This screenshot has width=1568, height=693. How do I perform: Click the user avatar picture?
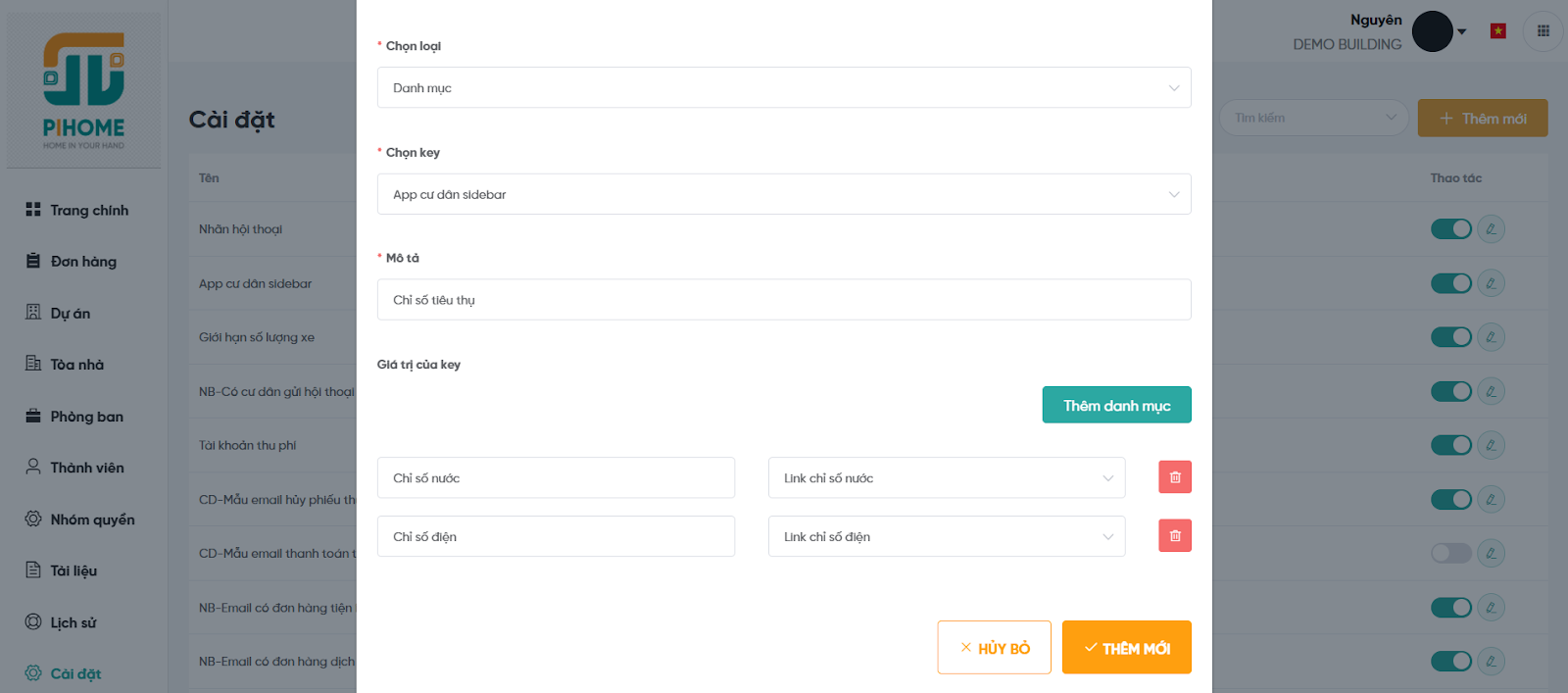click(1432, 31)
